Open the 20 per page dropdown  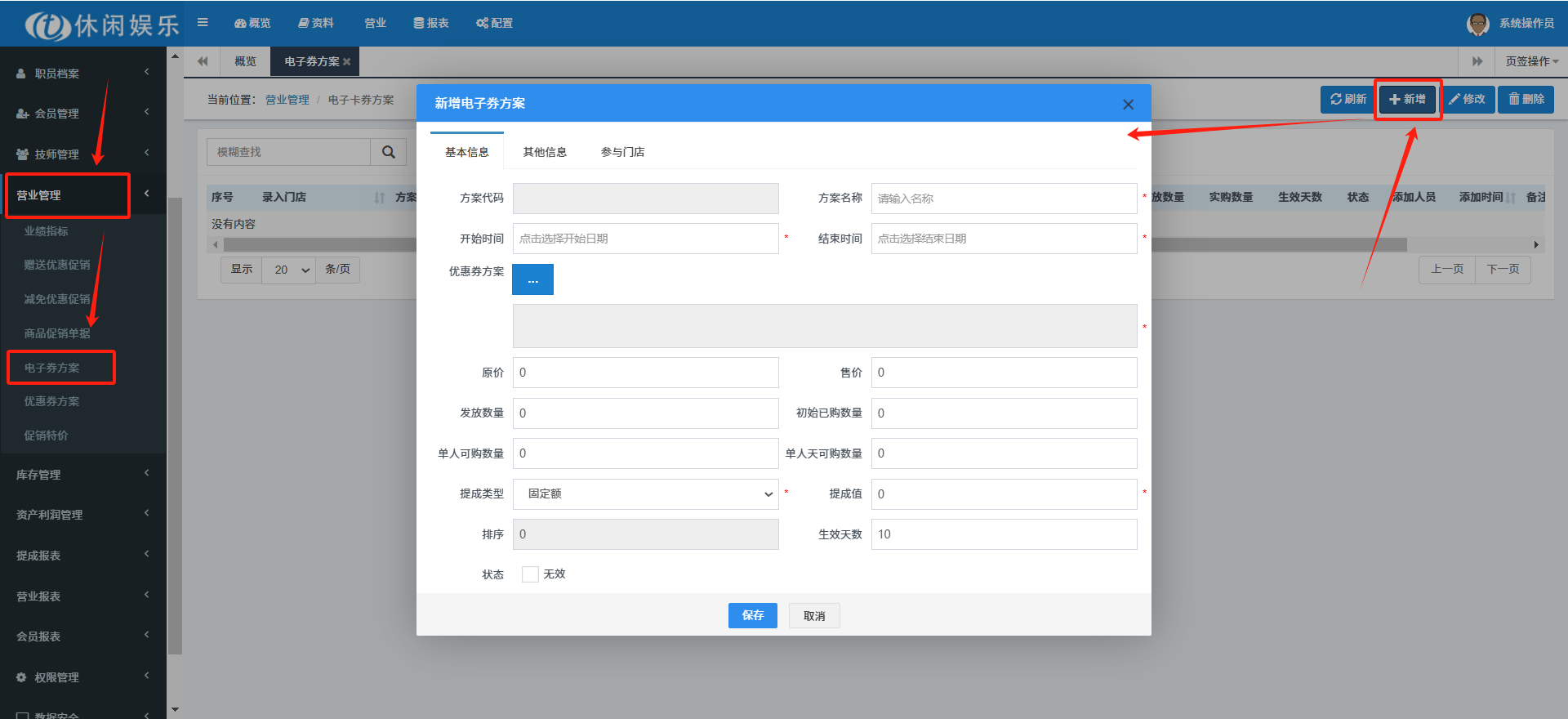(291, 270)
